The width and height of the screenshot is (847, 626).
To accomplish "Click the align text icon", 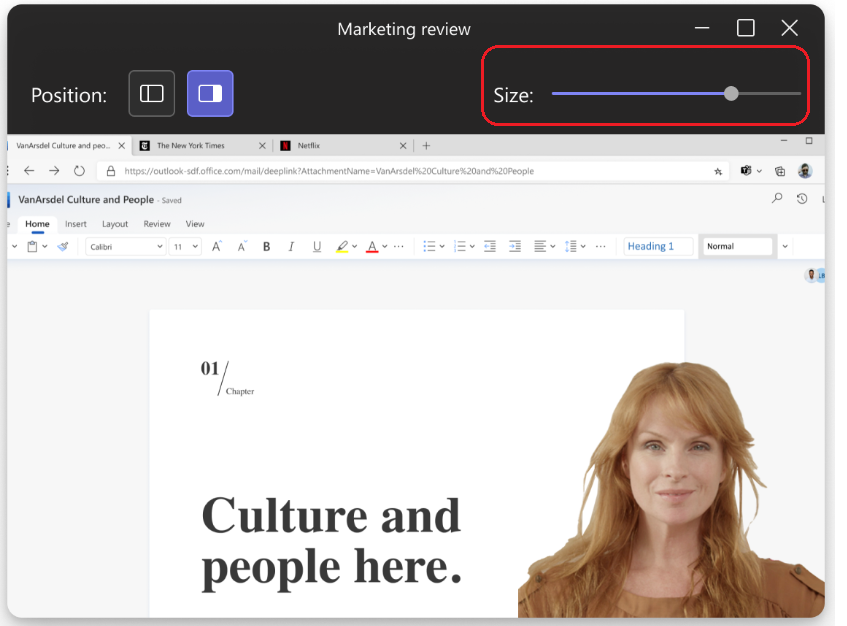I will pos(540,246).
